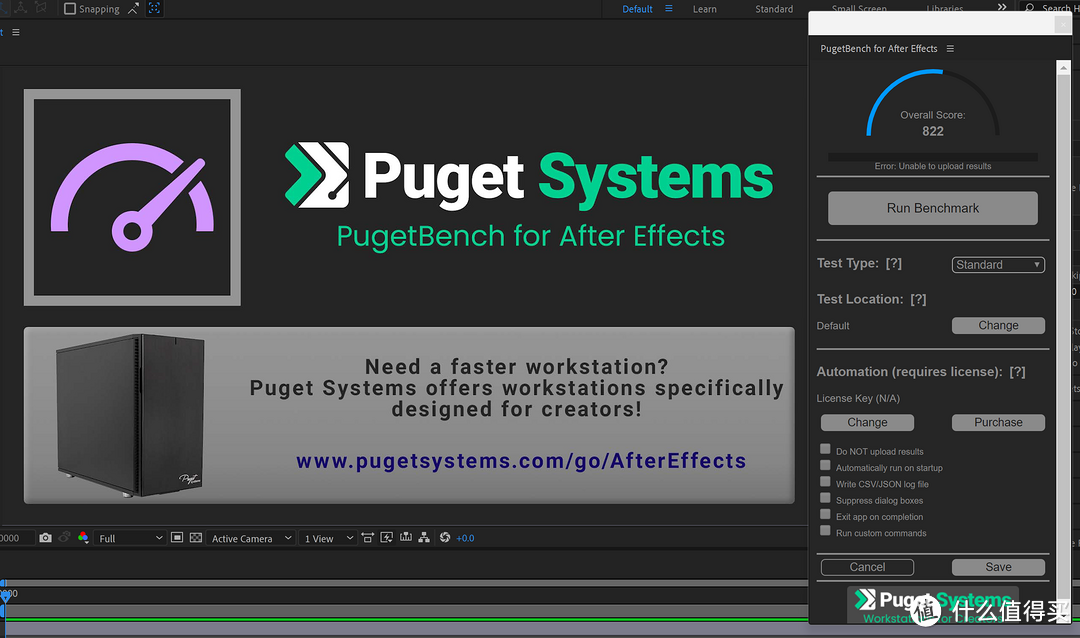Viewport: 1080px width, 638px height.
Task: Click the Test Location [?] help link
Action: [918, 299]
